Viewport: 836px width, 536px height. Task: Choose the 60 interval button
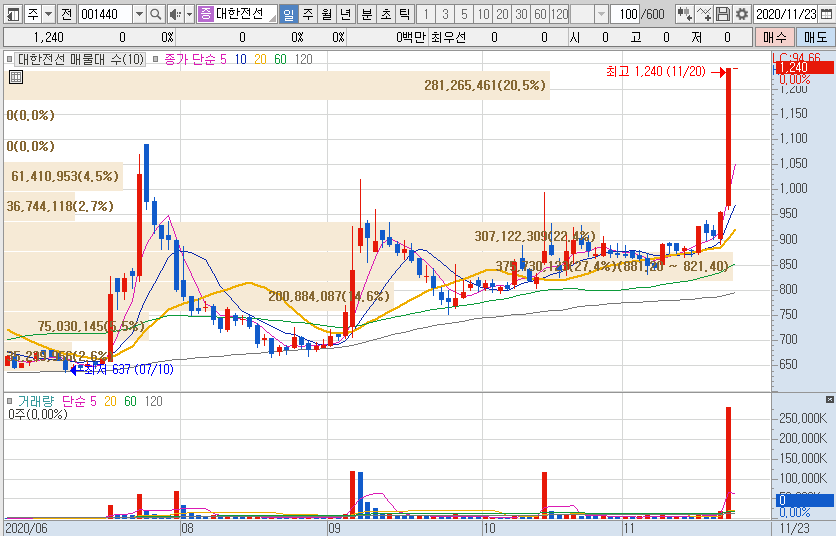click(x=541, y=14)
